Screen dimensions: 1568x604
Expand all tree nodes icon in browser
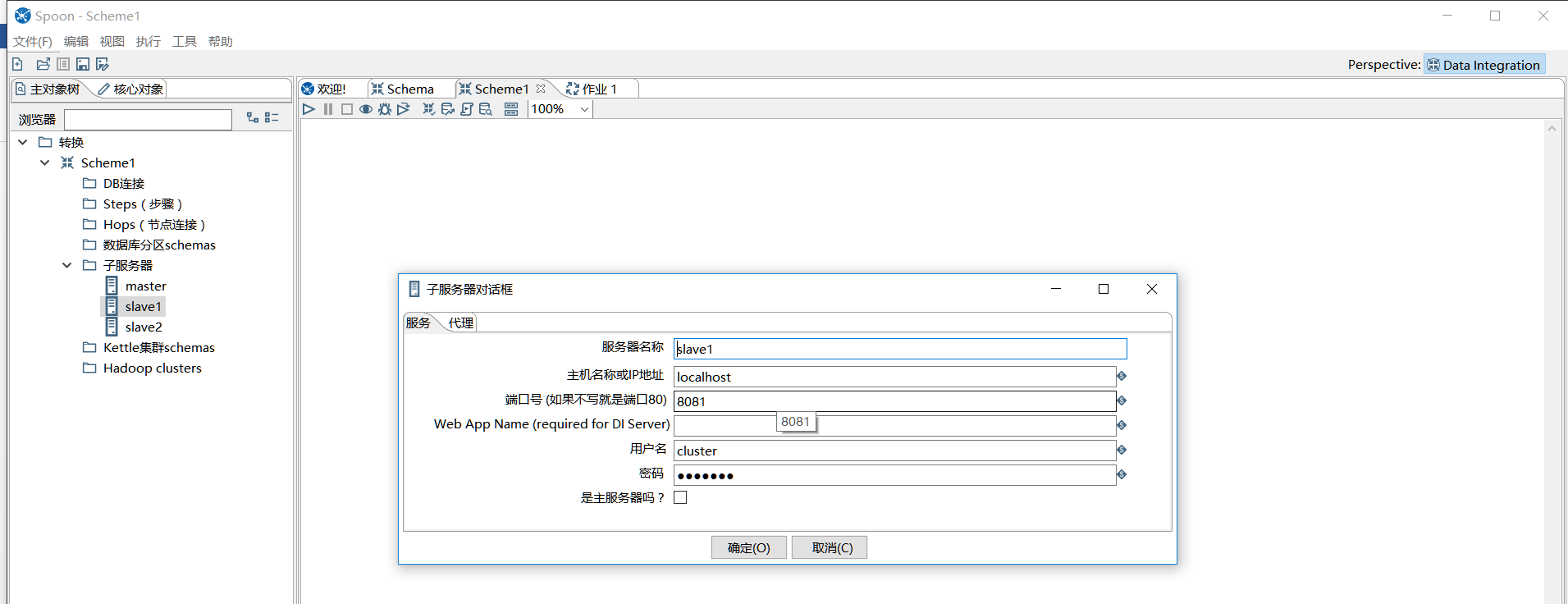[x=253, y=118]
